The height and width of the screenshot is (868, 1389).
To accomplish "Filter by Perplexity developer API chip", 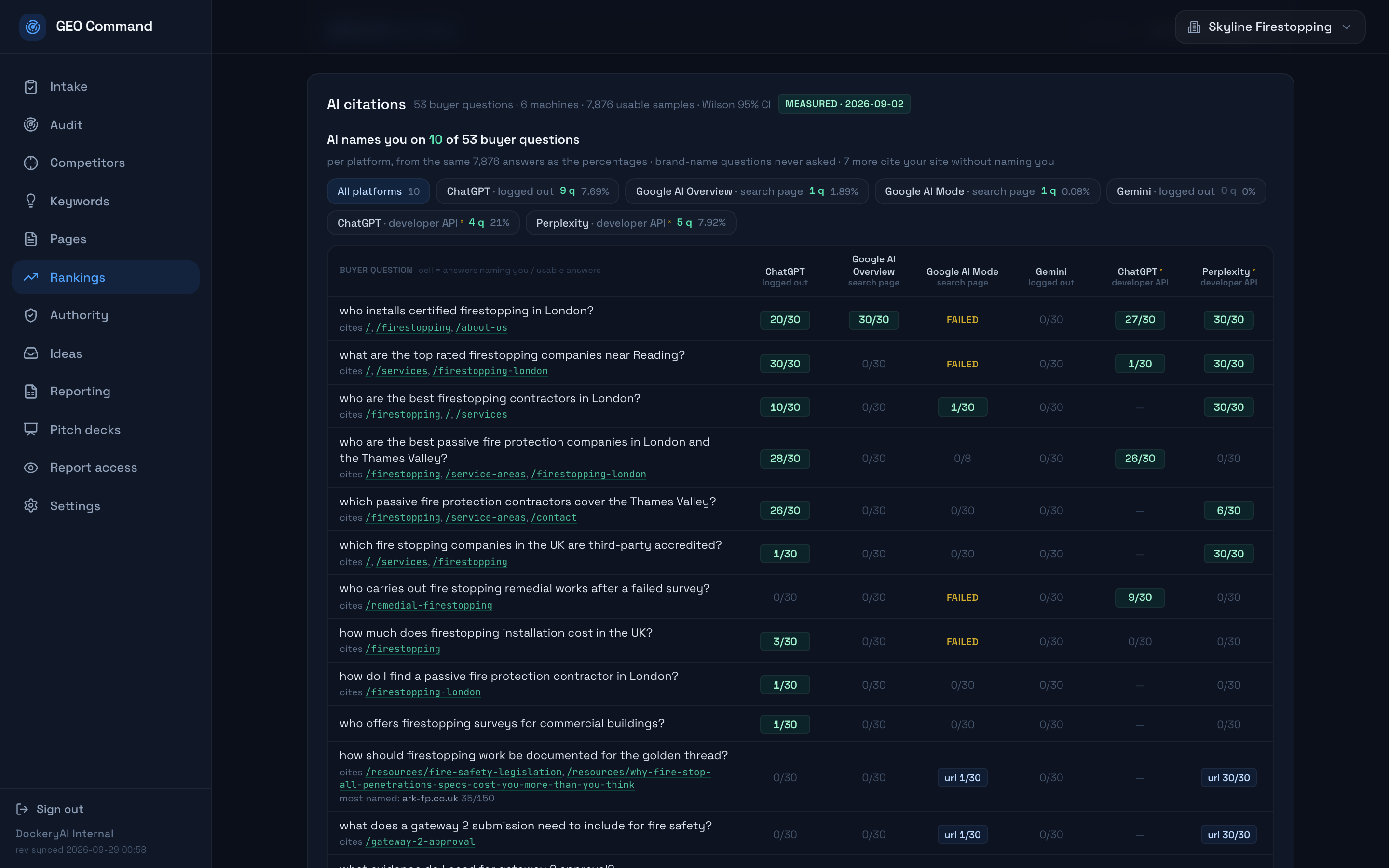I will pos(631,223).
